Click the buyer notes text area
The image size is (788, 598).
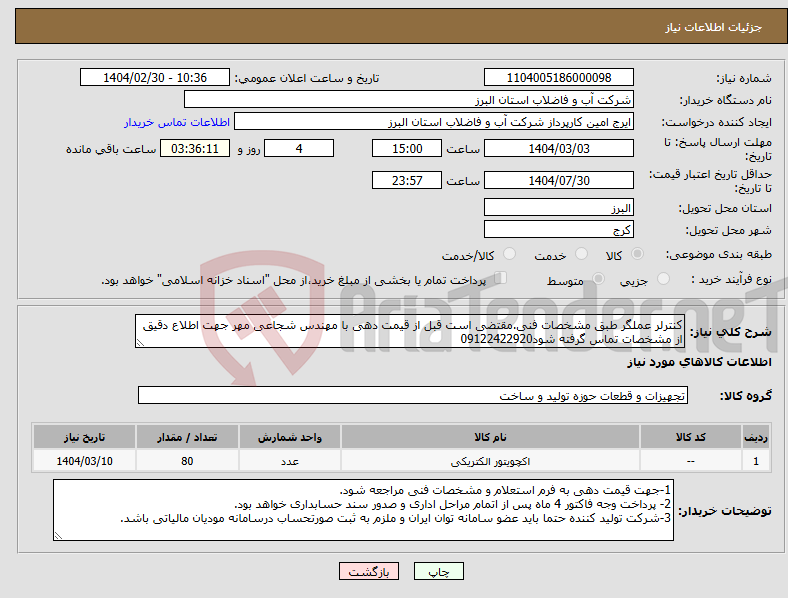(x=363, y=510)
